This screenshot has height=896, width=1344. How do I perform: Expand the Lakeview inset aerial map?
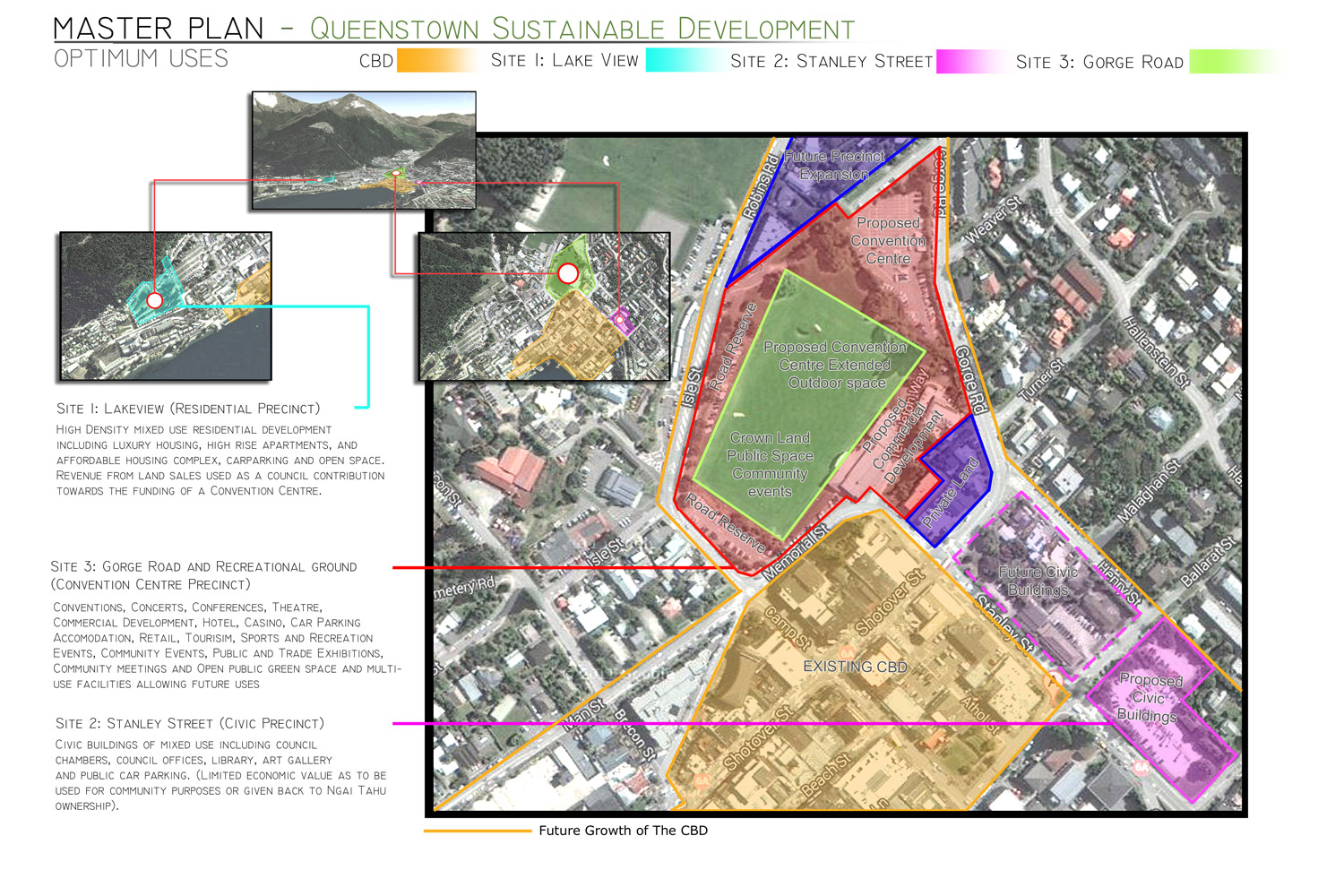[x=166, y=305]
